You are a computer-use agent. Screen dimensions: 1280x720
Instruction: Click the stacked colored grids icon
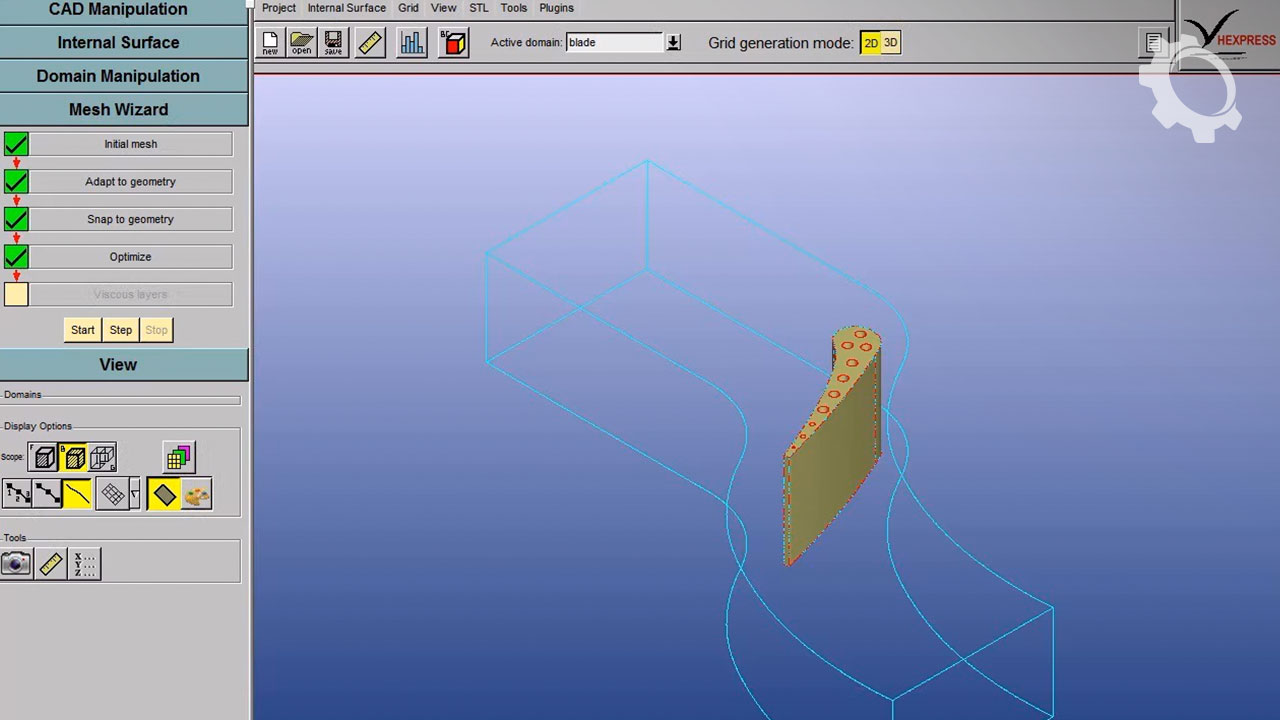tap(179, 458)
